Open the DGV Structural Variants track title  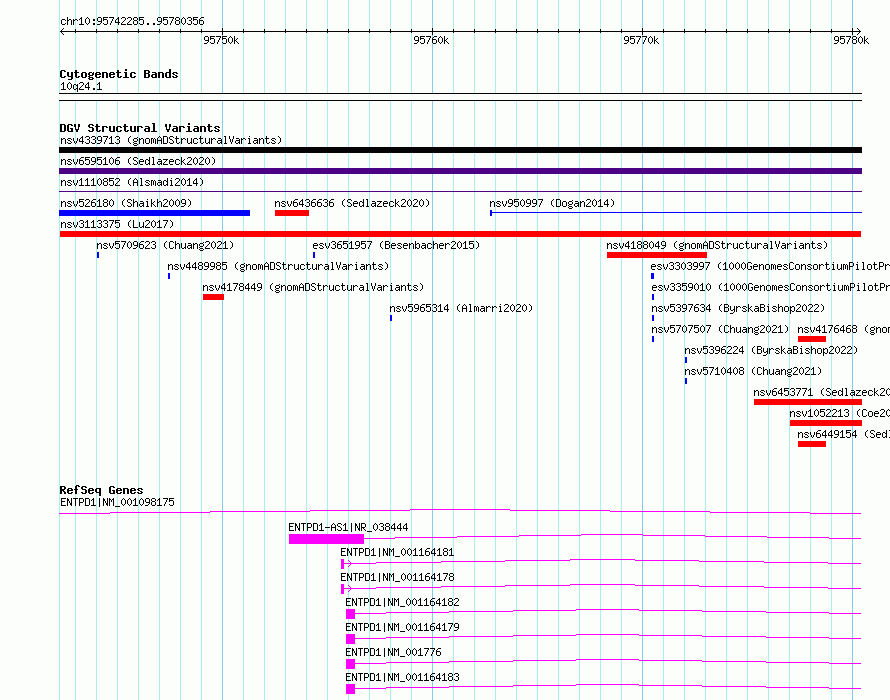140,128
